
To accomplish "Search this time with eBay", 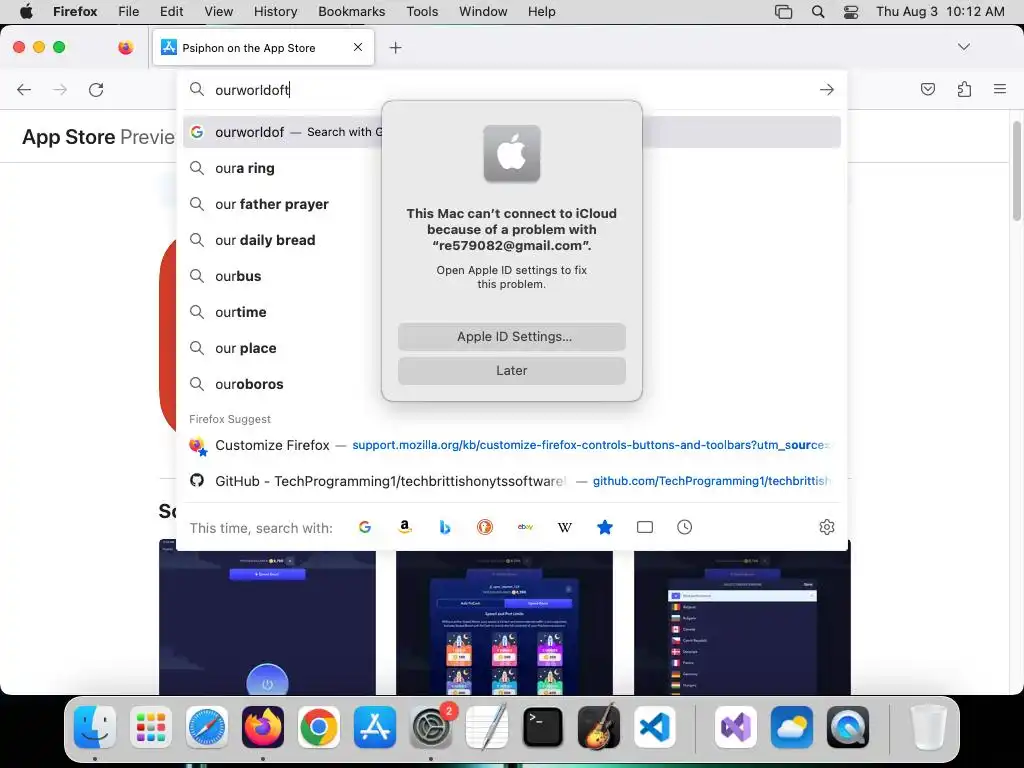I will [x=525, y=527].
